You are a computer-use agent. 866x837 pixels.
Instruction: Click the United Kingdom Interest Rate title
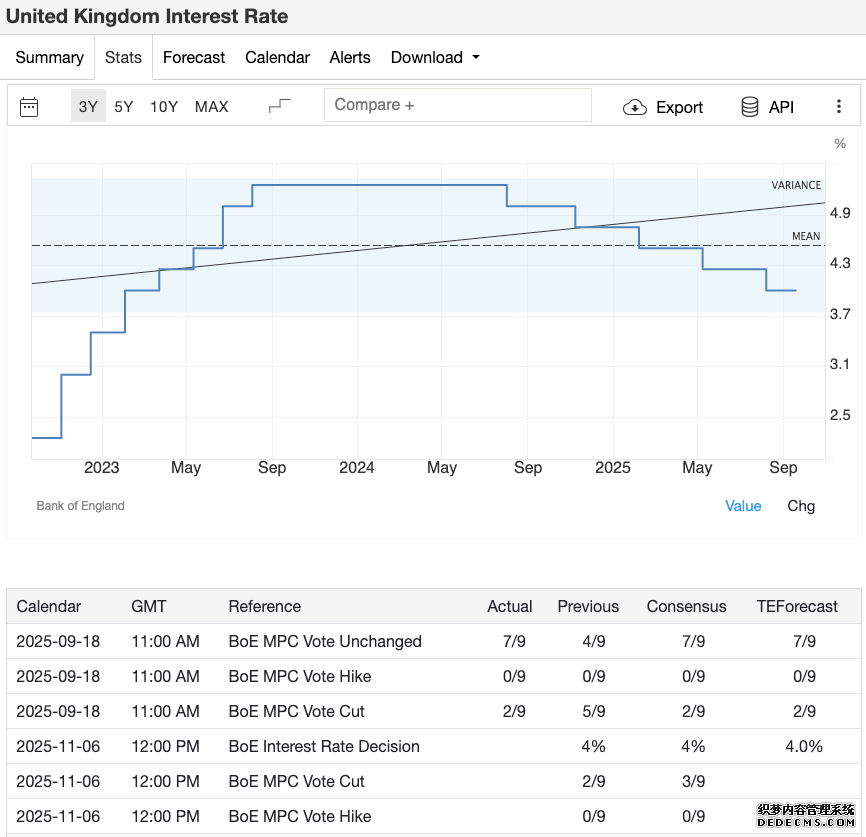(x=147, y=17)
